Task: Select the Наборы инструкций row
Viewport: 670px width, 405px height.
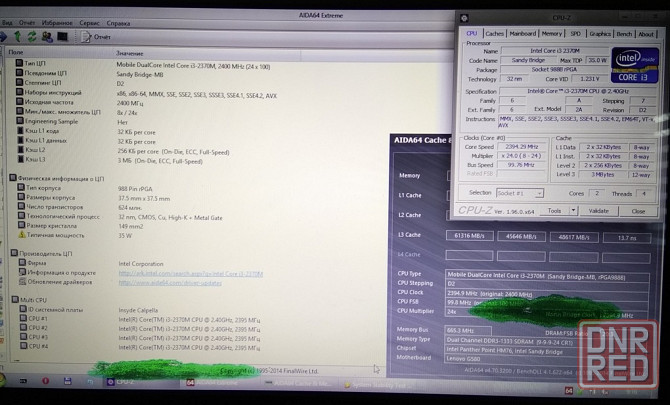Action: [147, 94]
